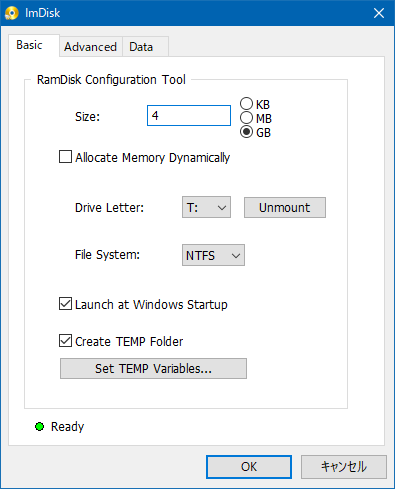
Task: Click the green Ready status indicator
Action: pyautogui.click(x=40, y=426)
